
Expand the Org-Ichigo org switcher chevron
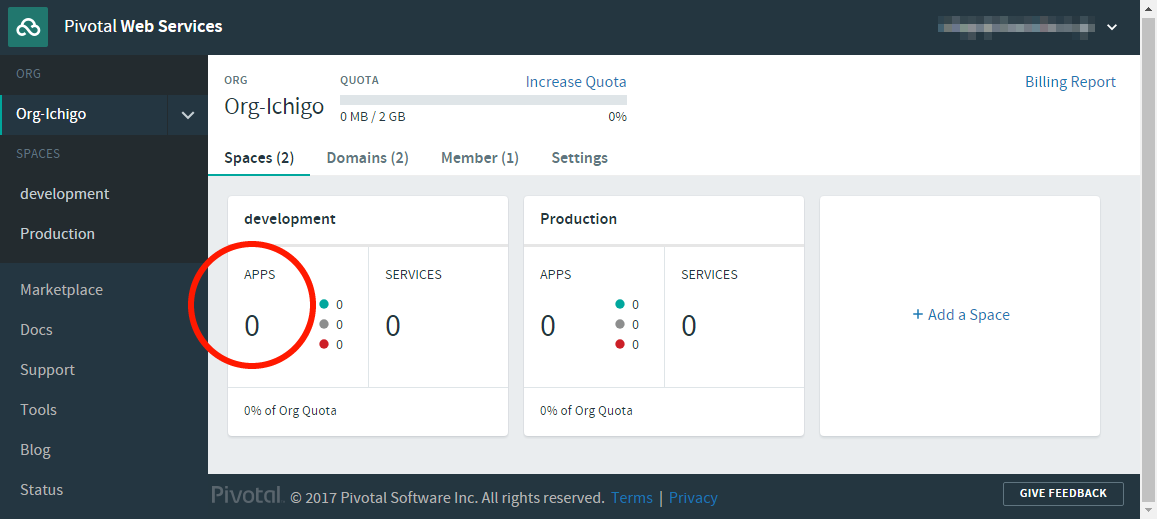188,115
